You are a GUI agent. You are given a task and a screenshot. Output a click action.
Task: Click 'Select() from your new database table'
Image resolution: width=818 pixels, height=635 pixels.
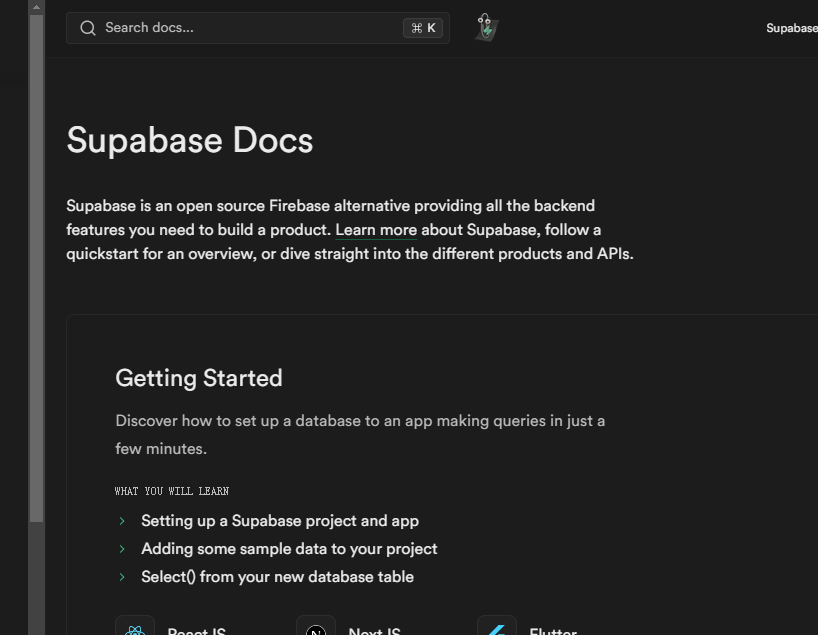pos(277,577)
